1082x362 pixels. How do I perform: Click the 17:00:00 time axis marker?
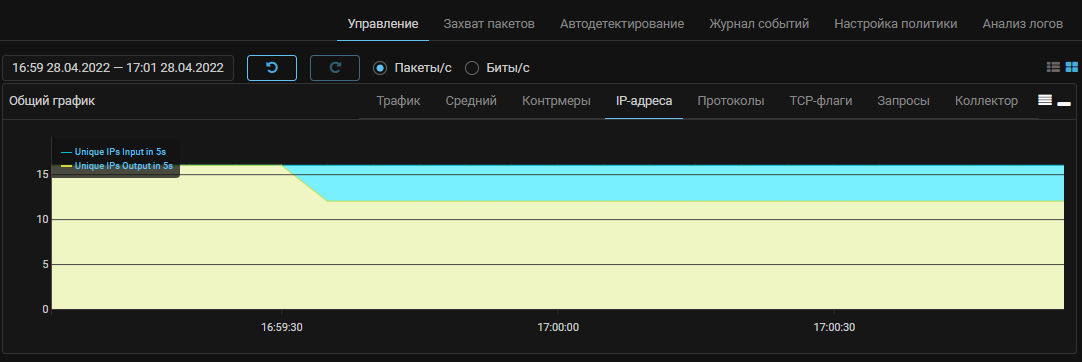click(x=558, y=328)
